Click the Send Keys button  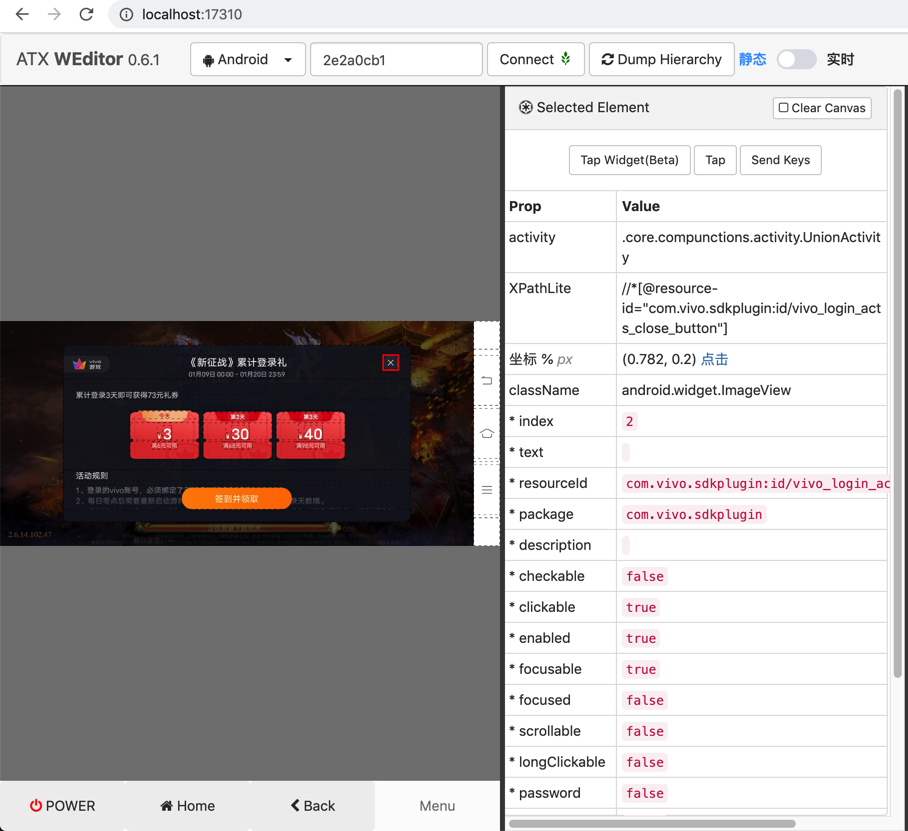(781, 160)
